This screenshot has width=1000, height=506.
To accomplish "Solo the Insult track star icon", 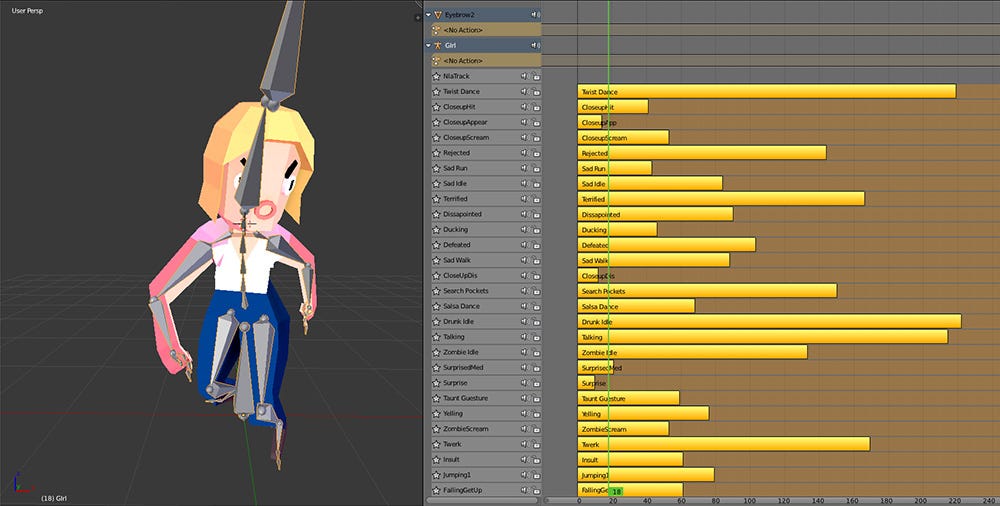I will click(436, 459).
